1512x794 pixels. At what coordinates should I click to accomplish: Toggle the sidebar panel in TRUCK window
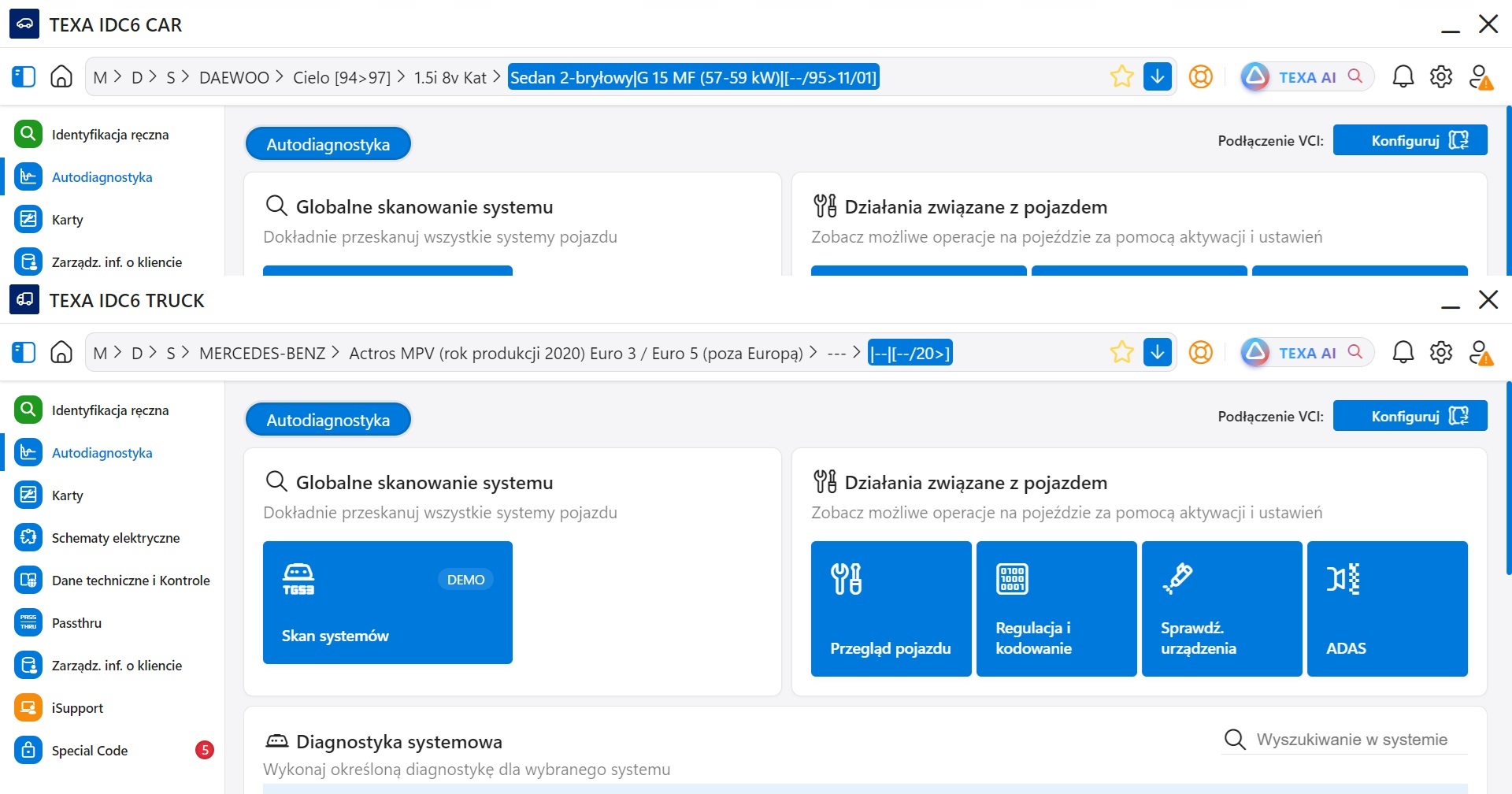click(x=24, y=352)
